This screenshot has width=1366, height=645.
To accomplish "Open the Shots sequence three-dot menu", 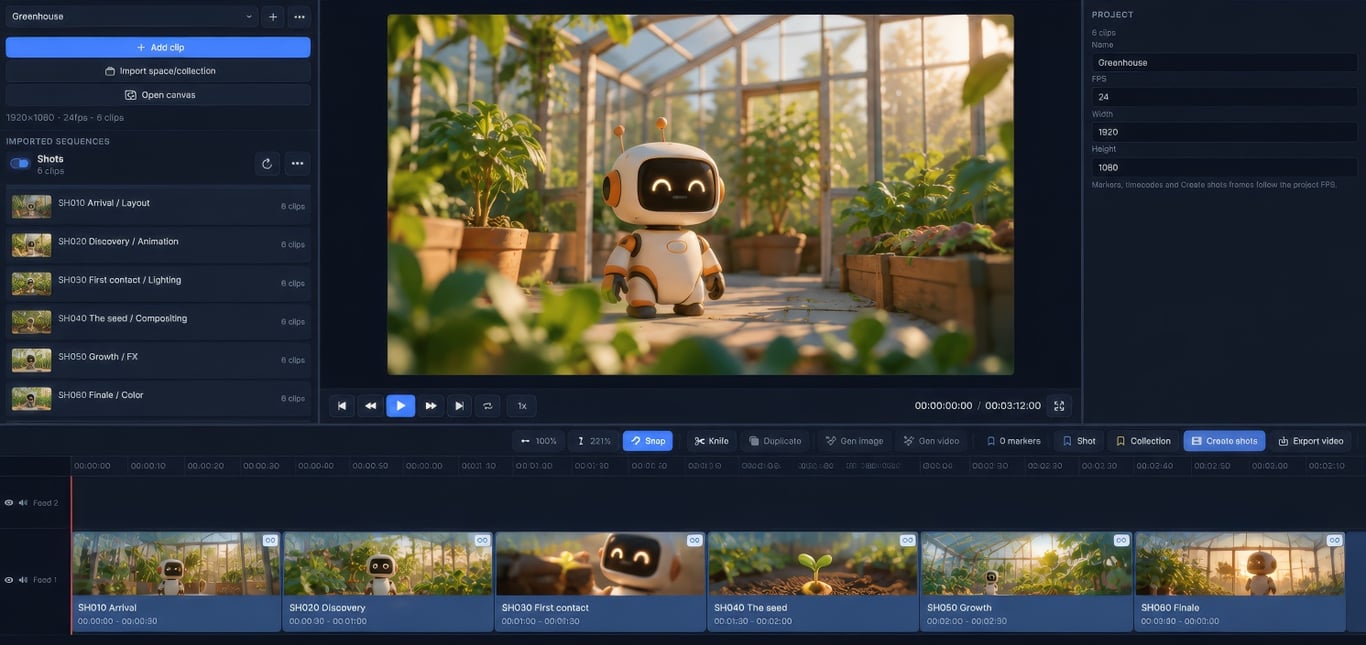I will [x=297, y=164].
